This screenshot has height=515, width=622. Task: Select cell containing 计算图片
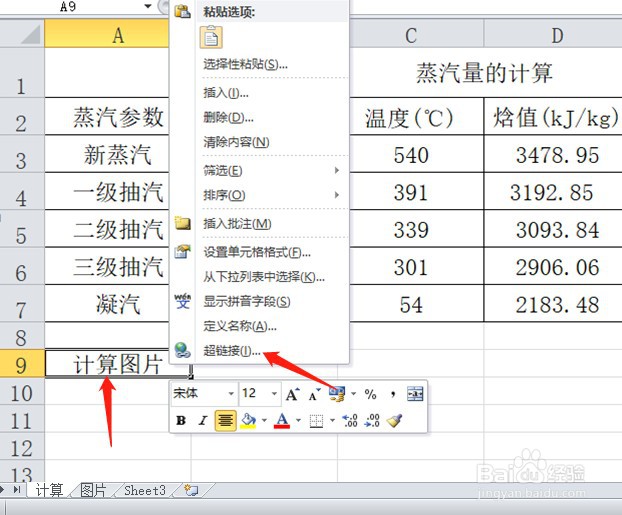click(x=117, y=363)
